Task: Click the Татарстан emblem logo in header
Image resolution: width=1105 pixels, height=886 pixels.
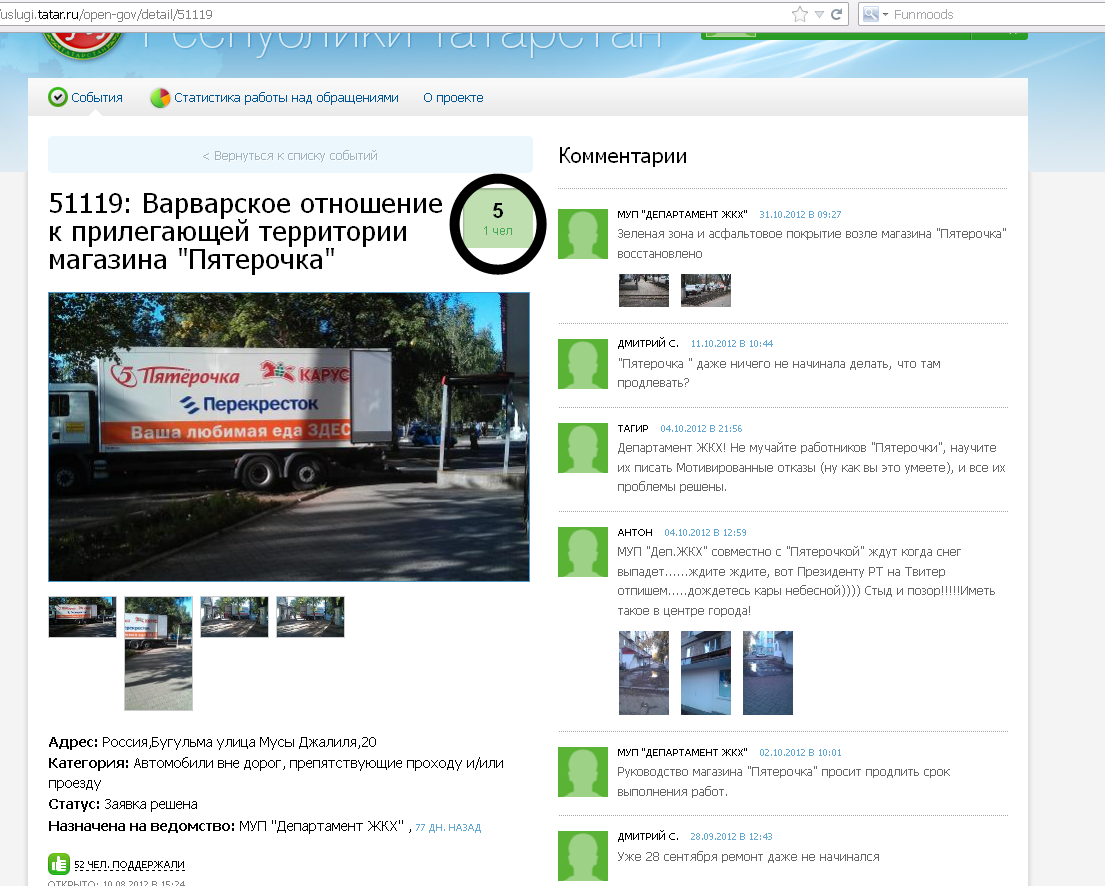Action: (x=83, y=45)
